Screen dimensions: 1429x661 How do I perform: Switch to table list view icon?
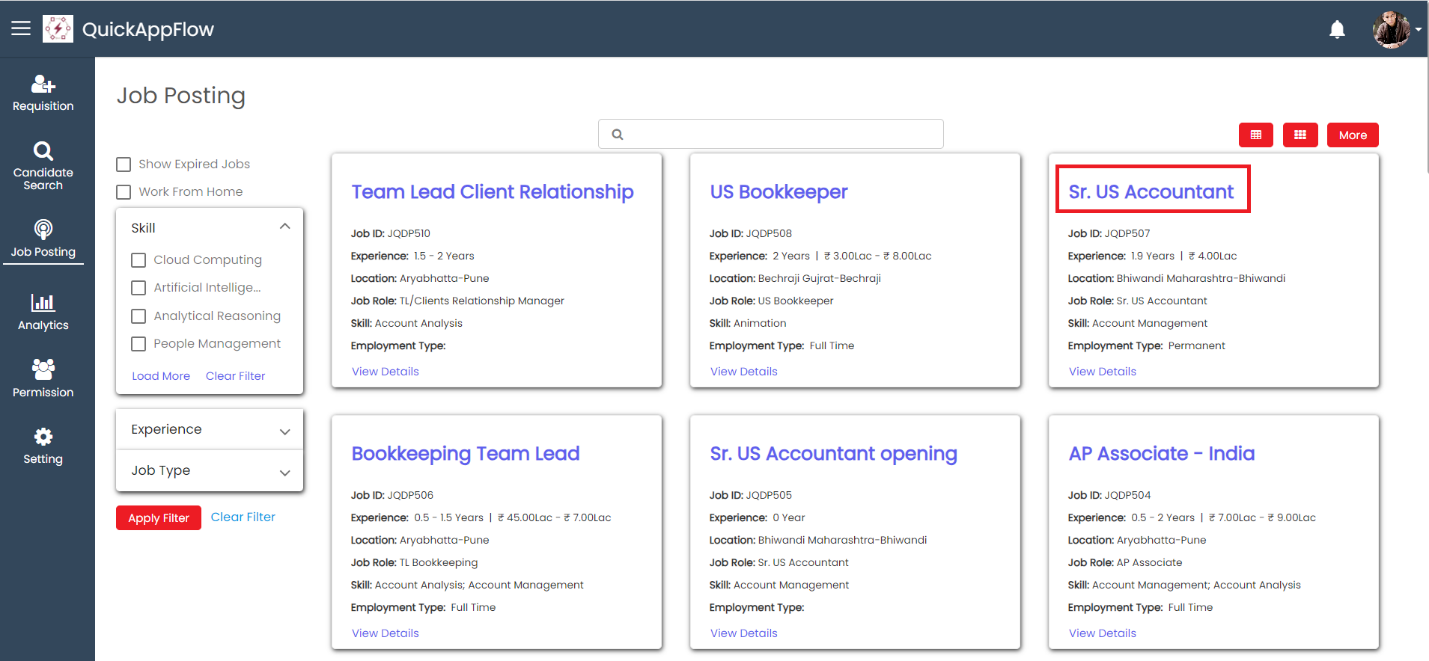(x=1256, y=135)
